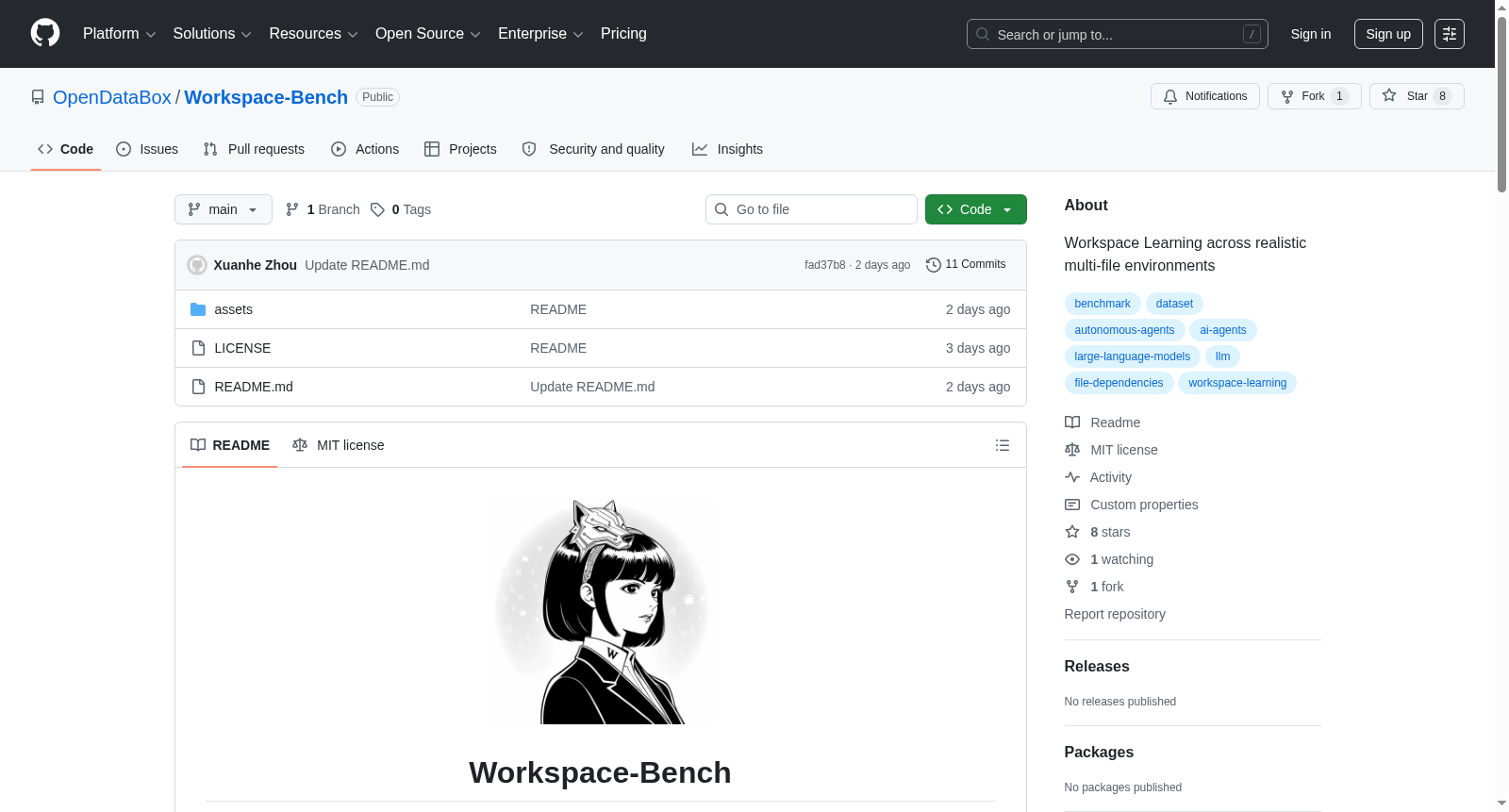1509x812 pixels.
Task: Click the note icon next to Custom properties
Action: [1072, 505]
